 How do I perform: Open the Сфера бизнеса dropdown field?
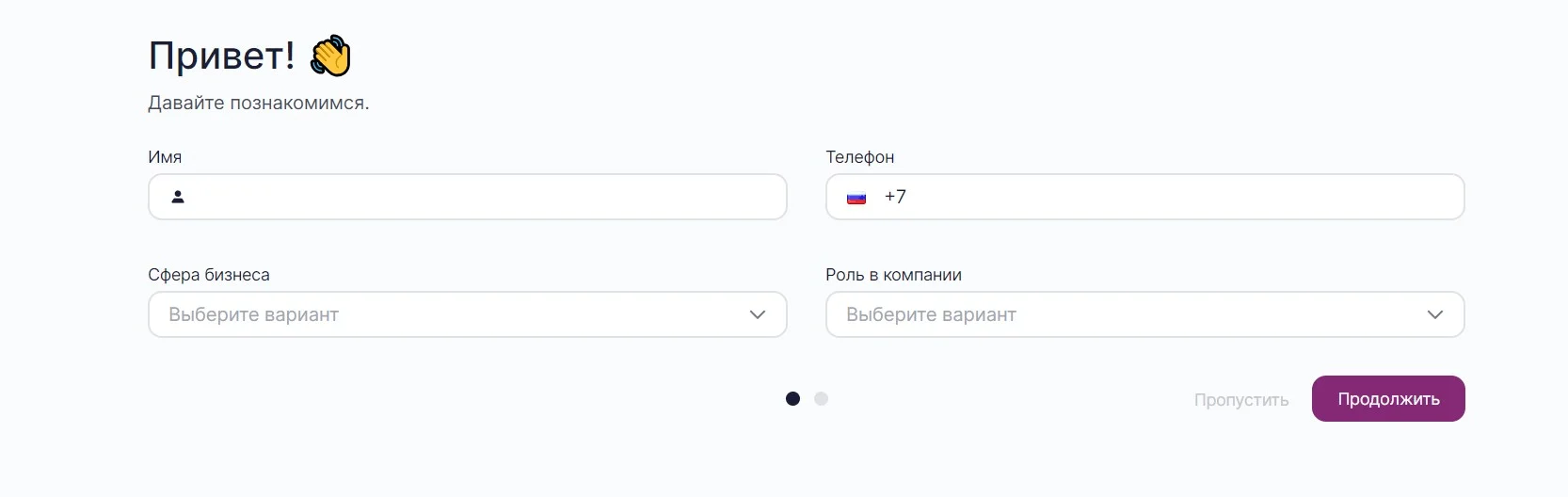pyautogui.click(x=452, y=314)
